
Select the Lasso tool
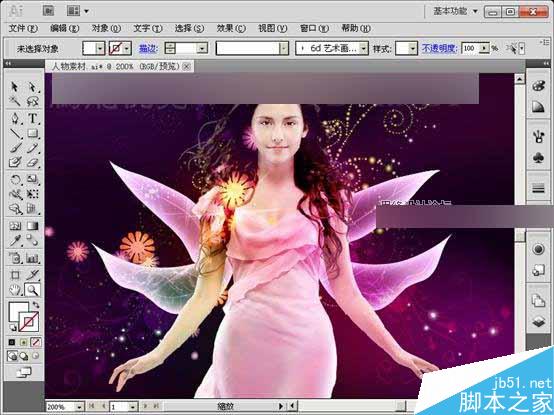(x=32, y=101)
